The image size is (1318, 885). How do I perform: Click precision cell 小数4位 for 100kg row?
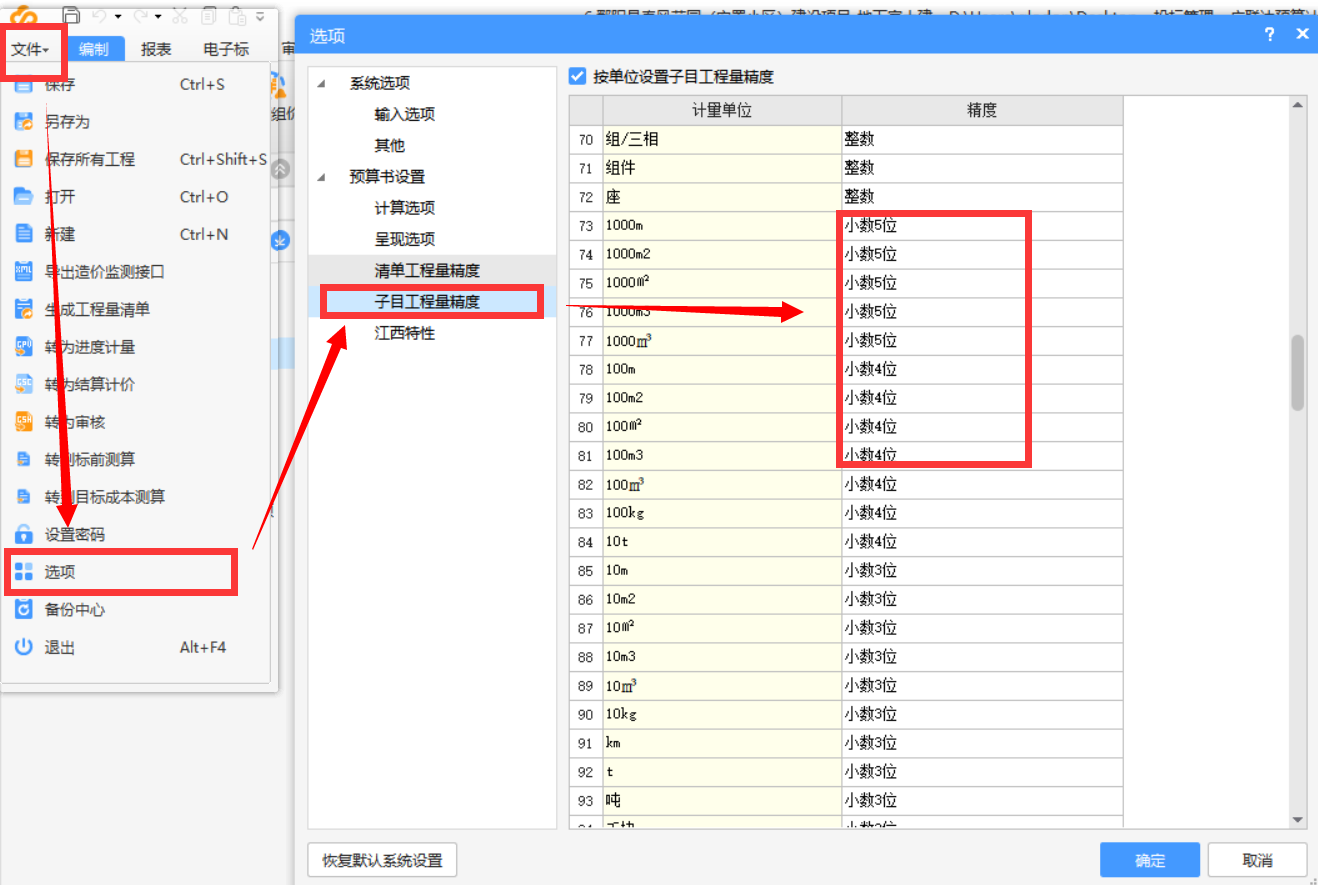[982, 513]
